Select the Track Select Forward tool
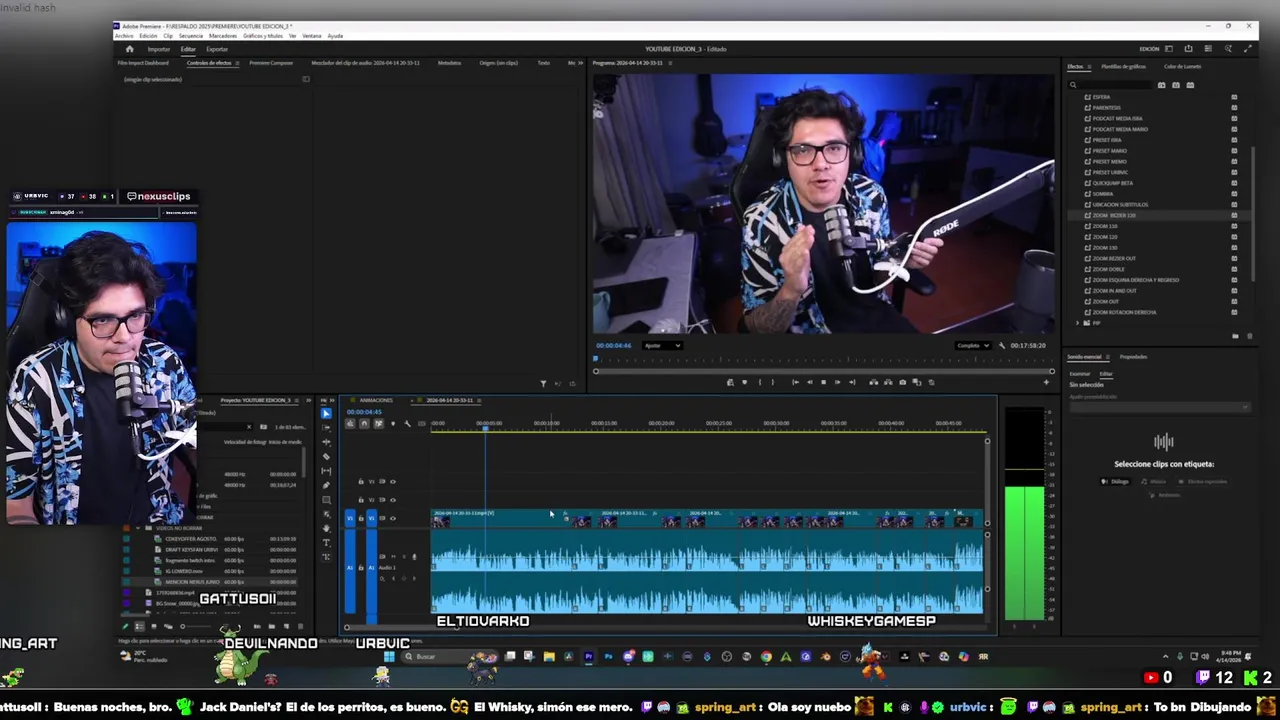 pyautogui.click(x=326, y=427)
